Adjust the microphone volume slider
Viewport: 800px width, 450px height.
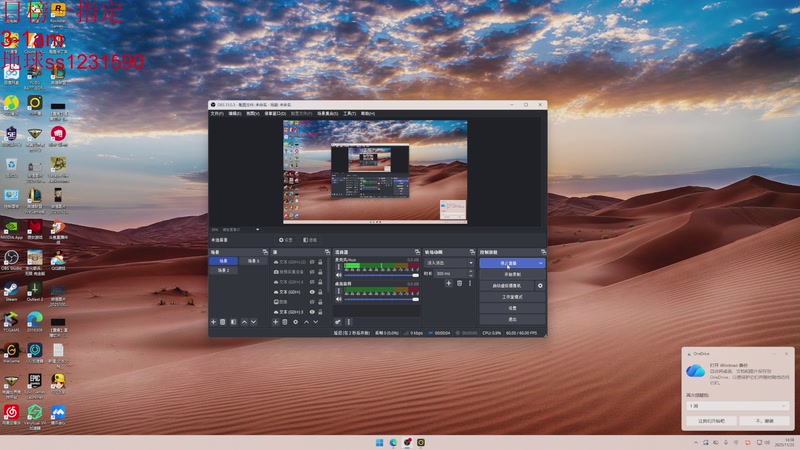378,274
